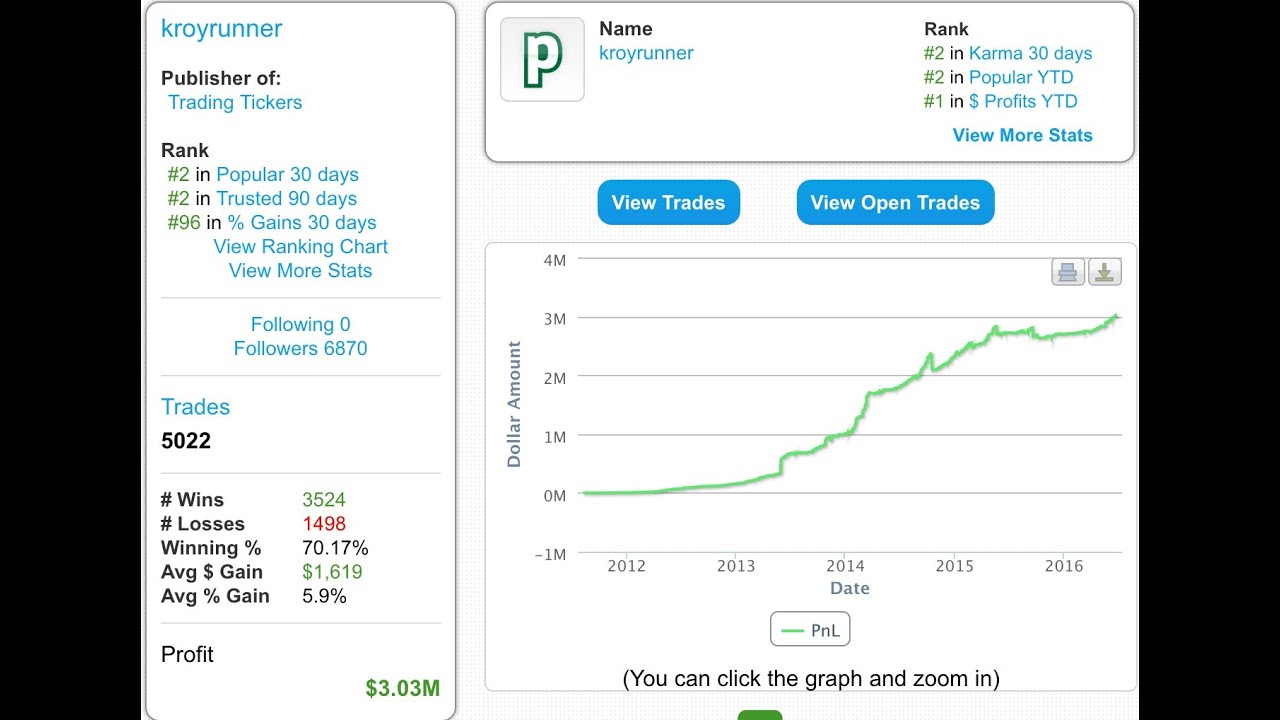Click the Trades heading link in sidebar
1280x720 pixels.
tap(195, 406)
